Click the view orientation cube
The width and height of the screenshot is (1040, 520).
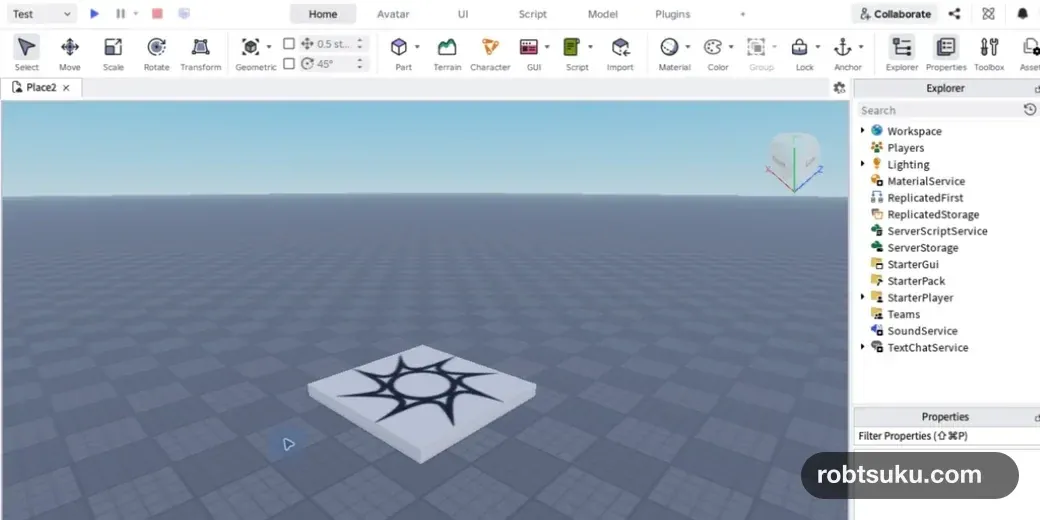coord(794,159)
